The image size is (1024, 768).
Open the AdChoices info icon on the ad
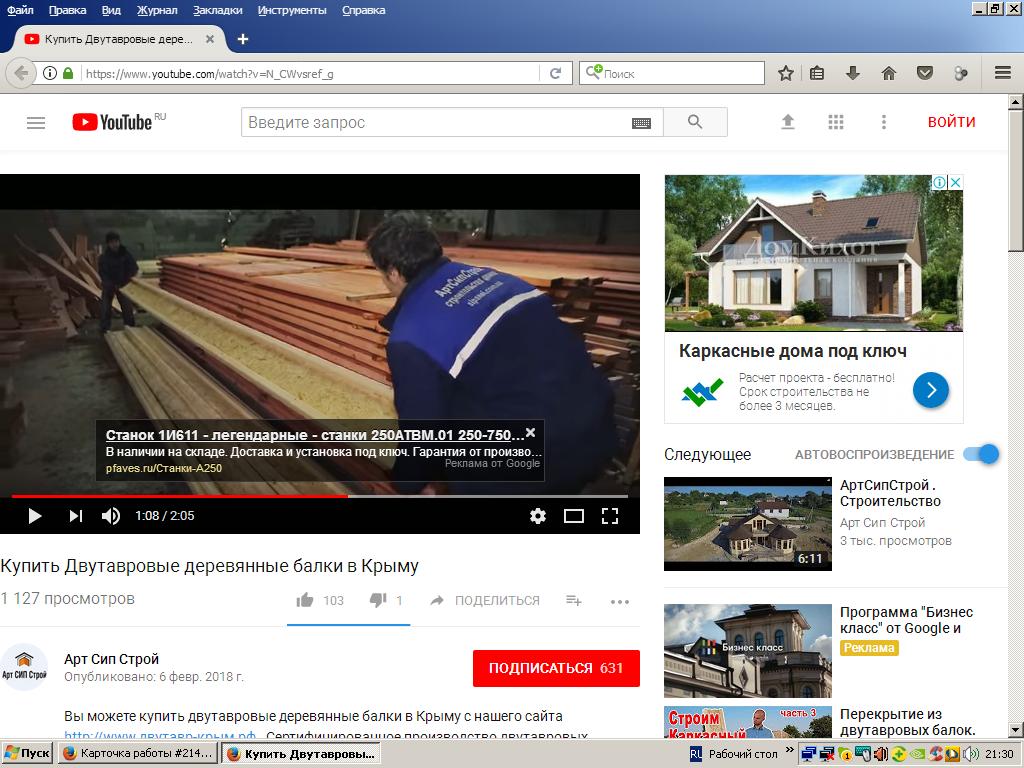coord(939,182)
